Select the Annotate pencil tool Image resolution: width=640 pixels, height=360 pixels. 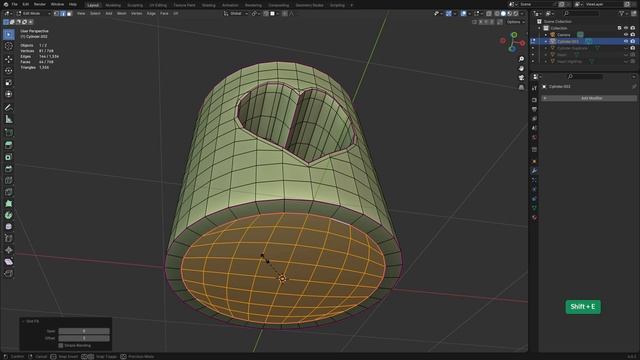click(x=9, y=108)
